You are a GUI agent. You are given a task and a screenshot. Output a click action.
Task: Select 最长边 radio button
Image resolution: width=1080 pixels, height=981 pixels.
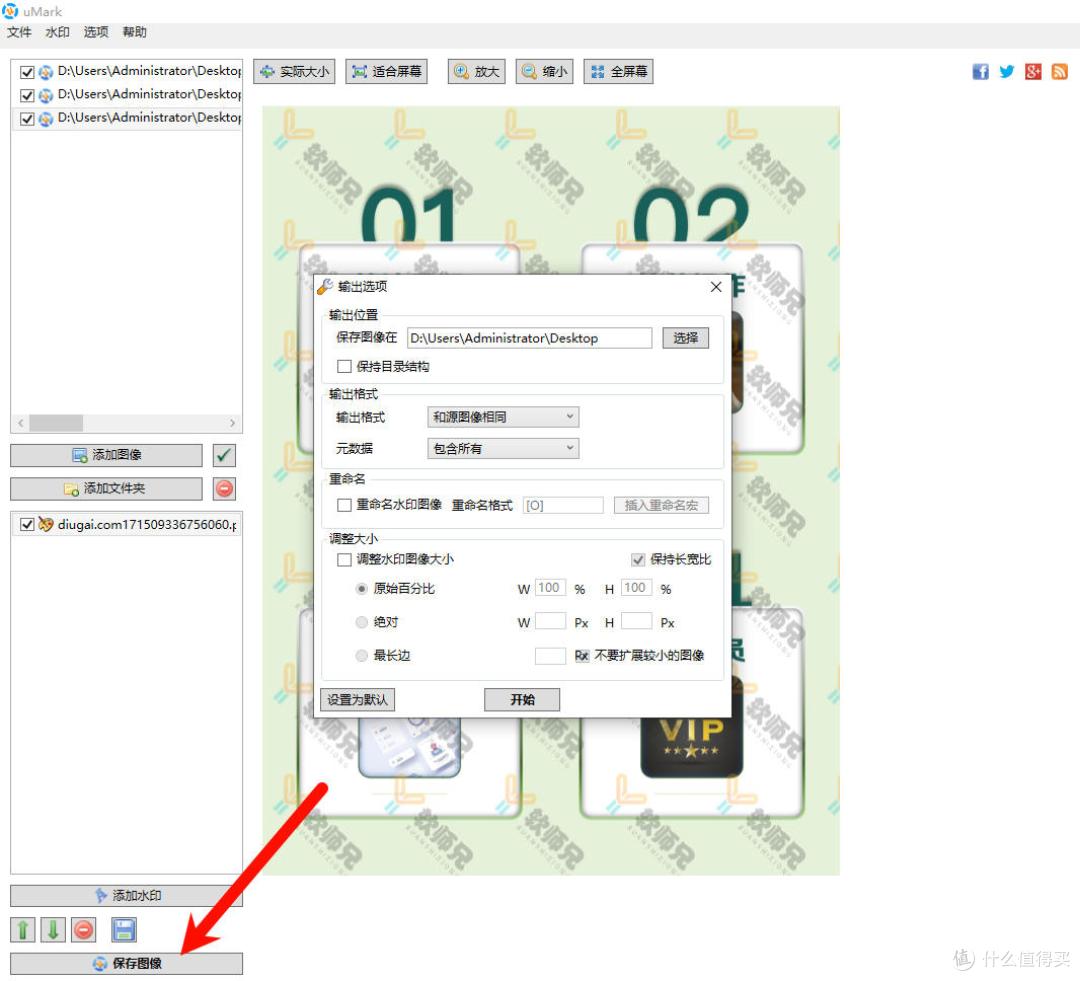(361, 656)
